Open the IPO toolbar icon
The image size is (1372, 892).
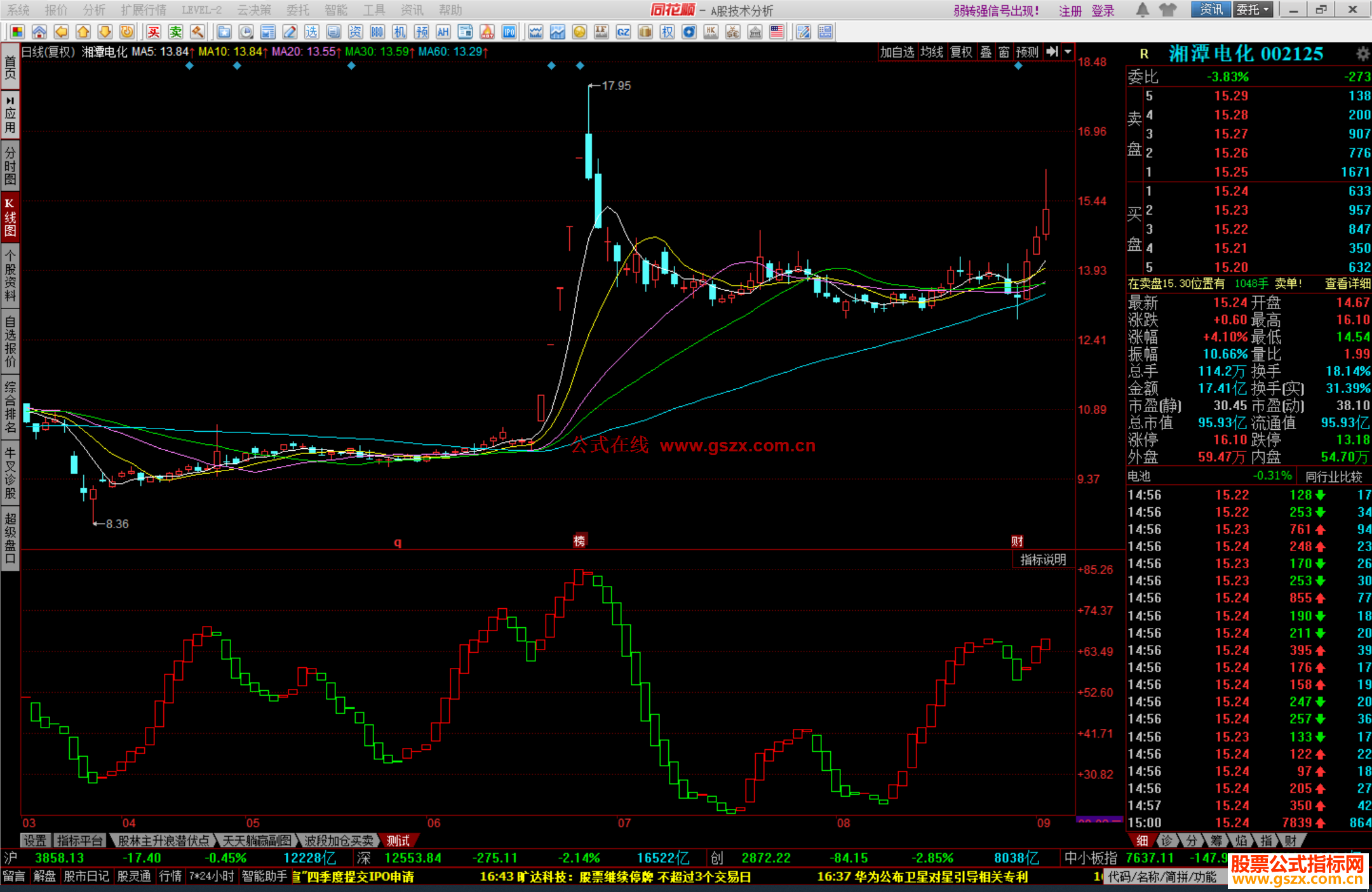pyautogui.click(x=509, y=32)
